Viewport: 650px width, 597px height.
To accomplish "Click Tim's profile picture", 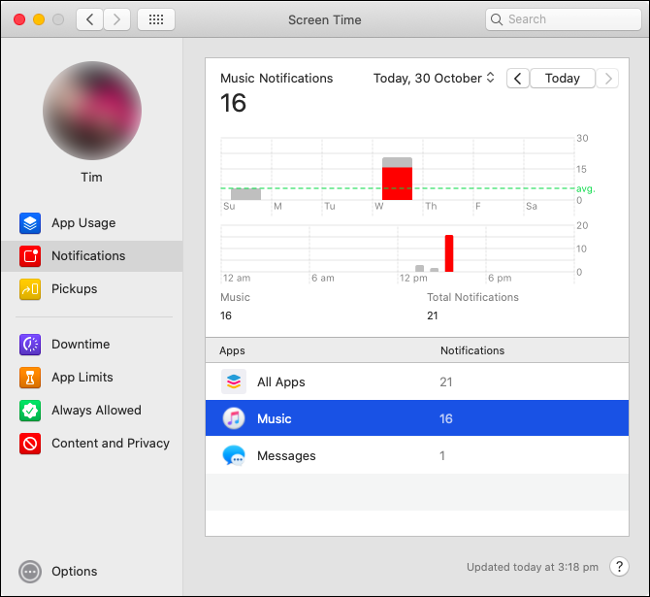I will 92,111.
